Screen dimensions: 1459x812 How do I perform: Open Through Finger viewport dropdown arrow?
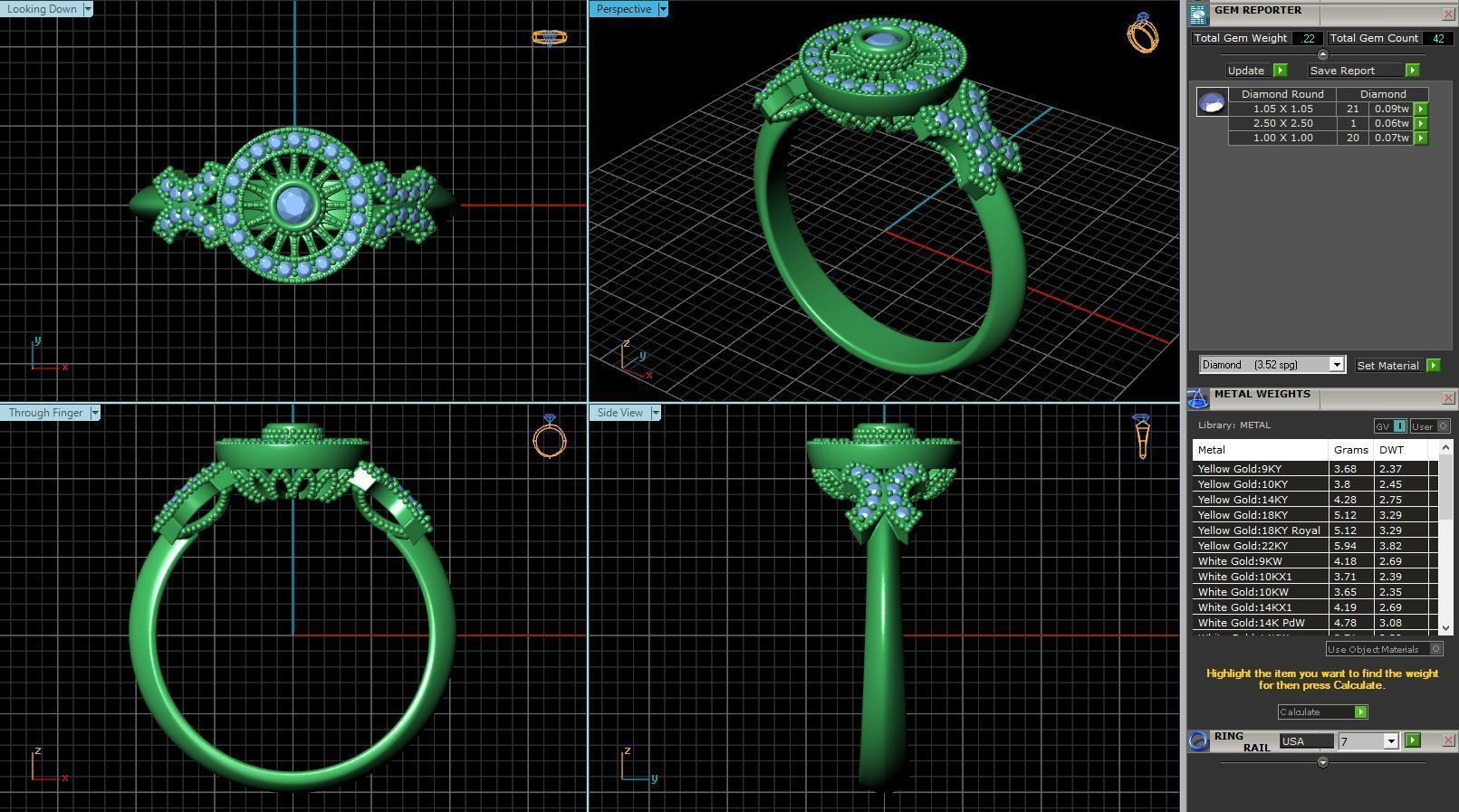click(x=94, y=413)
